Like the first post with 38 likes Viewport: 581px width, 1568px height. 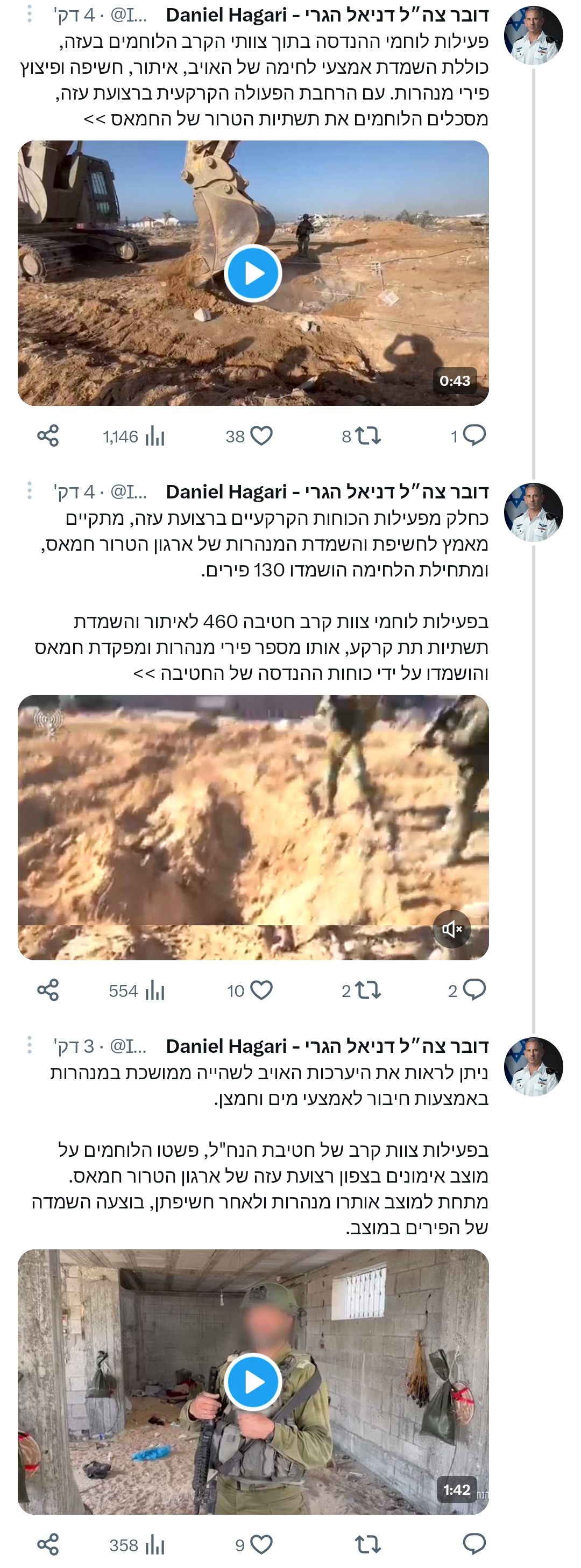point(249,436)
